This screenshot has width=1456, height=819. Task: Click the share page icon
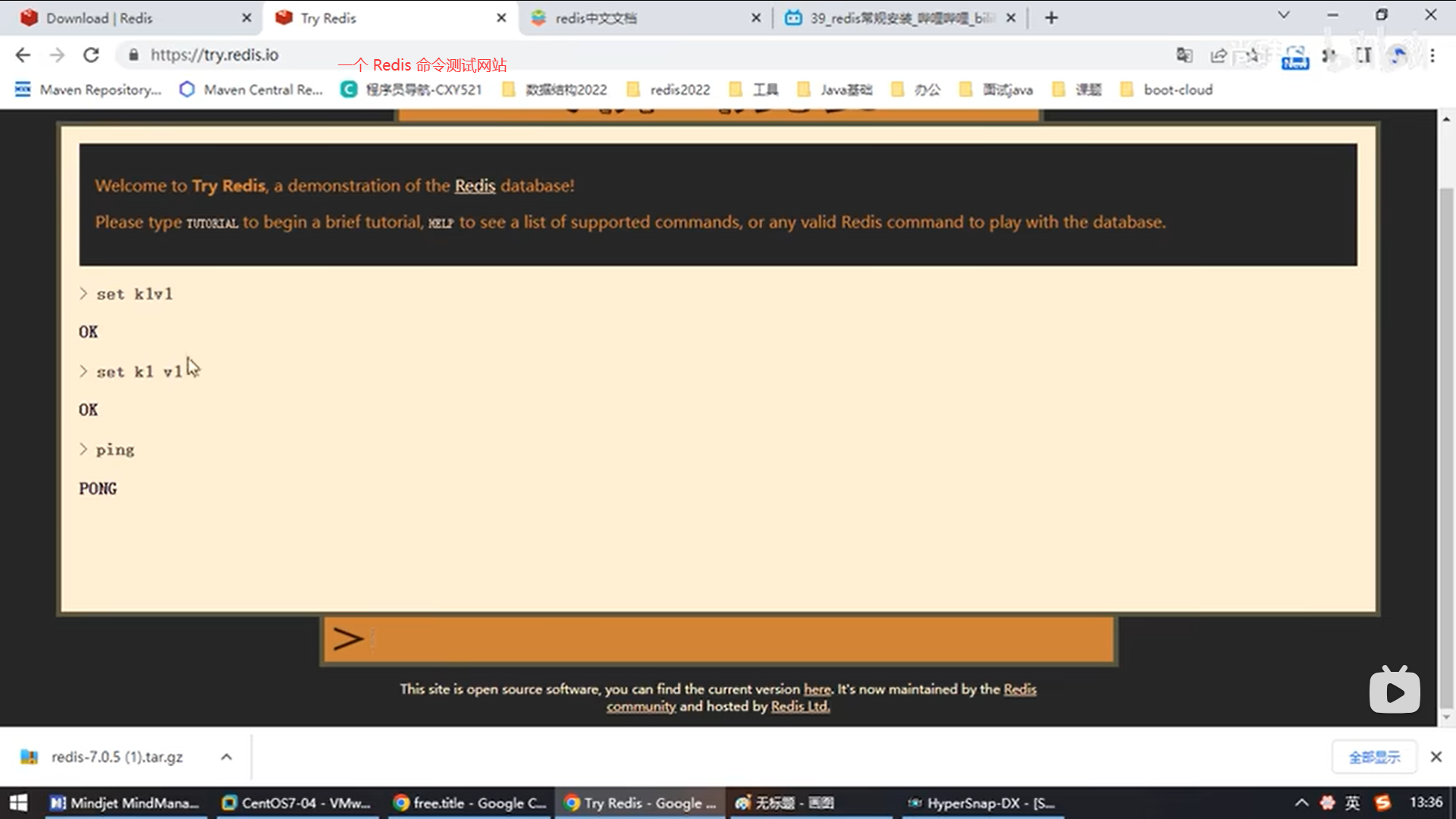(x=1219, y=55)
